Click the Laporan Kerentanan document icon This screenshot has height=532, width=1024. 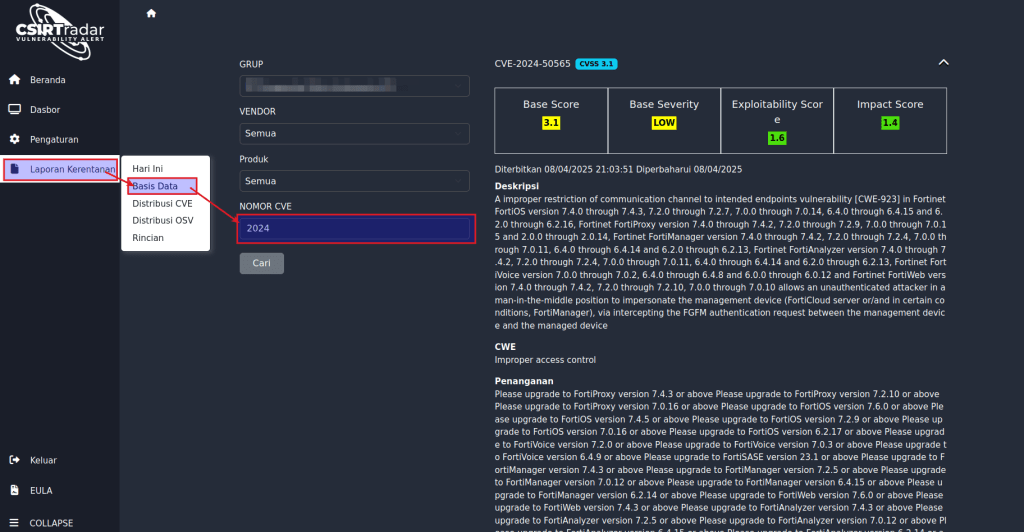pyautogui.click(x=14, y=169)
